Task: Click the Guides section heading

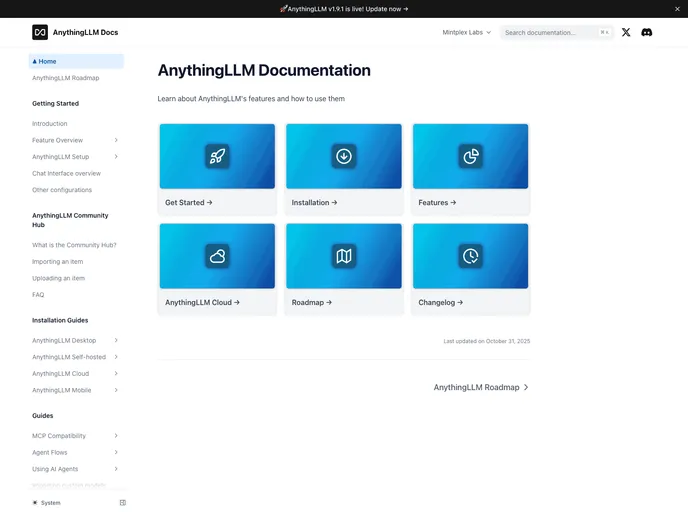Action: [43, 415]
